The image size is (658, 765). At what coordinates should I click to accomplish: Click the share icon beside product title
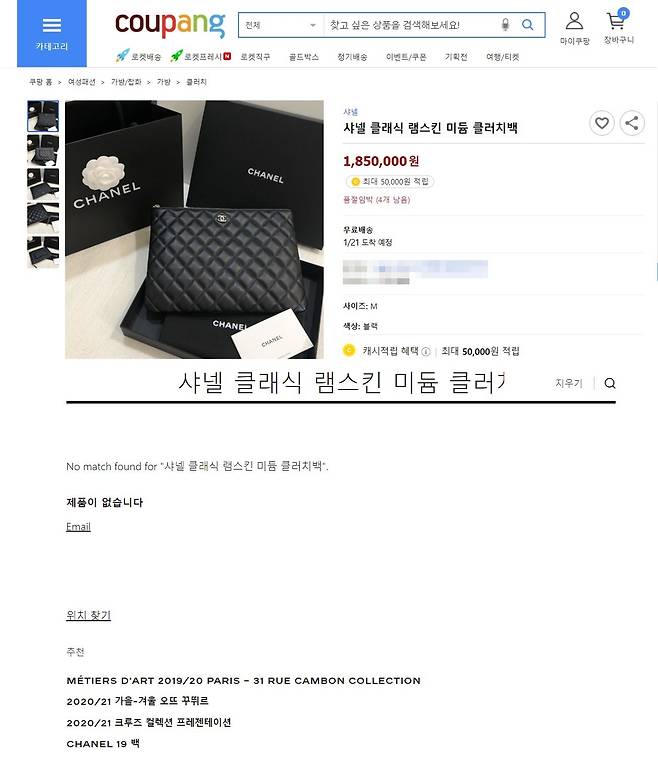tap(632, 123)
